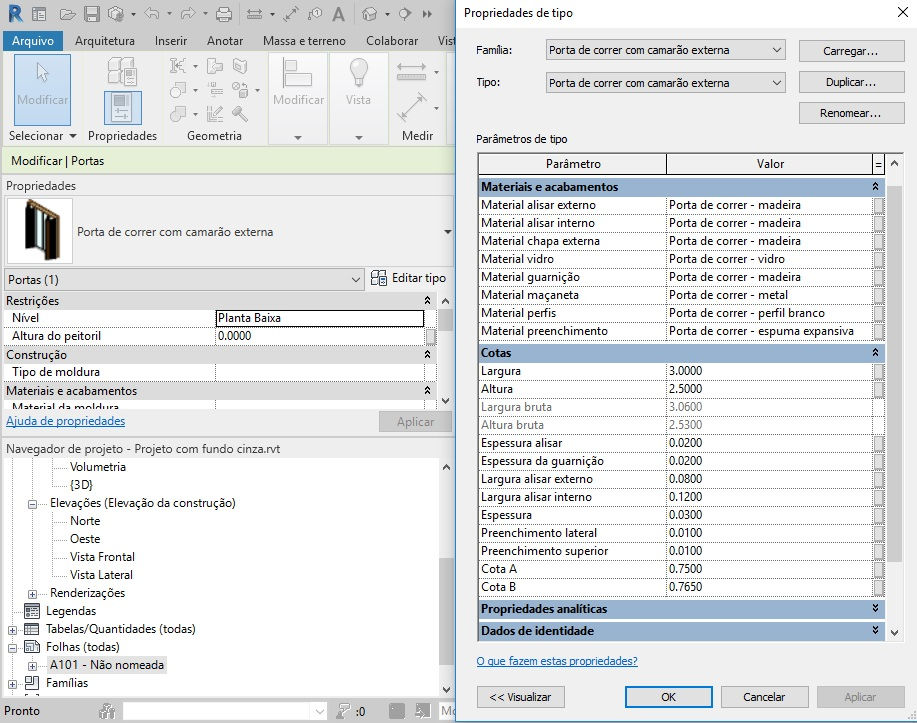917x723 pixels.
Task: Open the Propriedades panel icon in ribbon
Action: click(x=123, y=108)
